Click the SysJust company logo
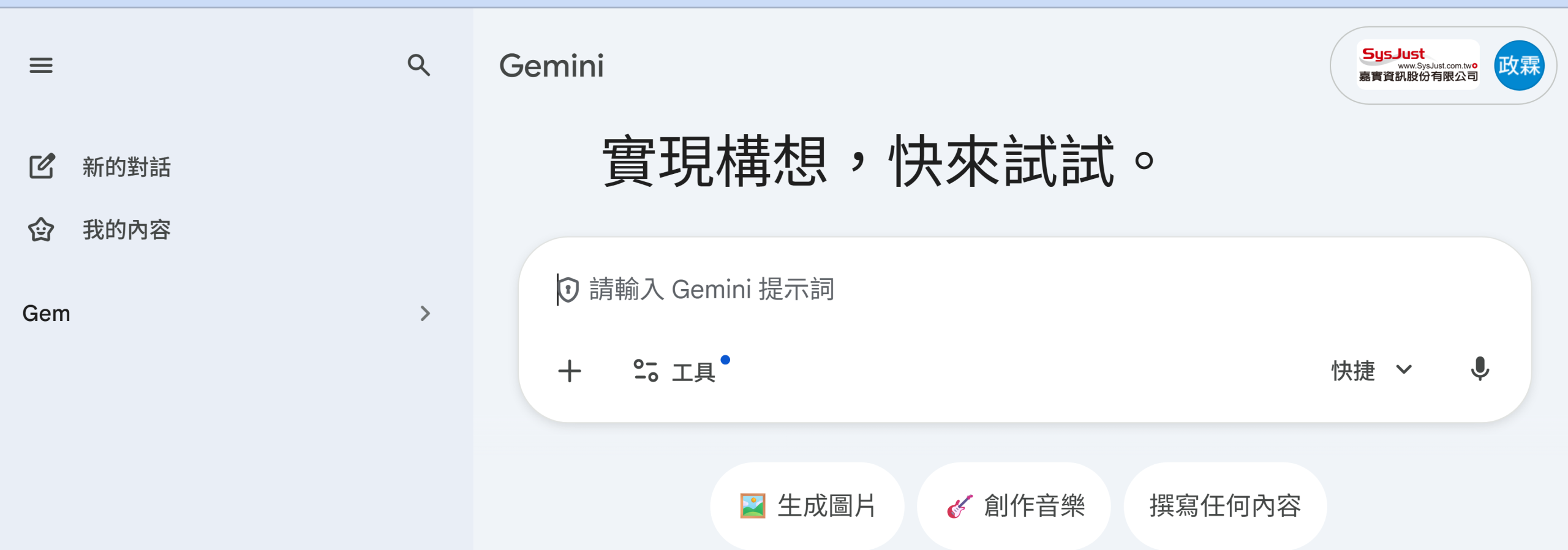Image resolution: width=1568 pixels, height=550 pixels. pyautogui.click(x=1418, y=65)
